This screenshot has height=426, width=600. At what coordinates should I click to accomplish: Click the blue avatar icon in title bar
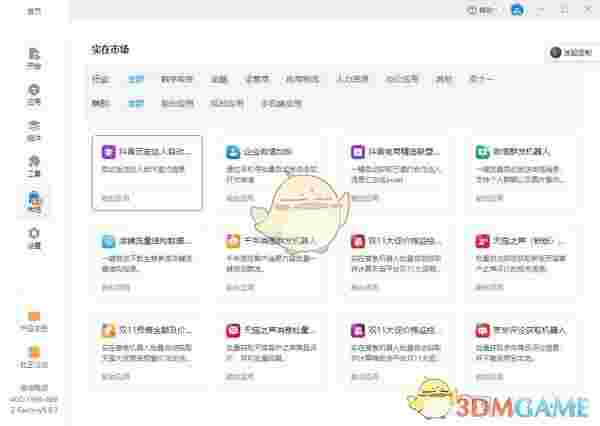[517, 10]
